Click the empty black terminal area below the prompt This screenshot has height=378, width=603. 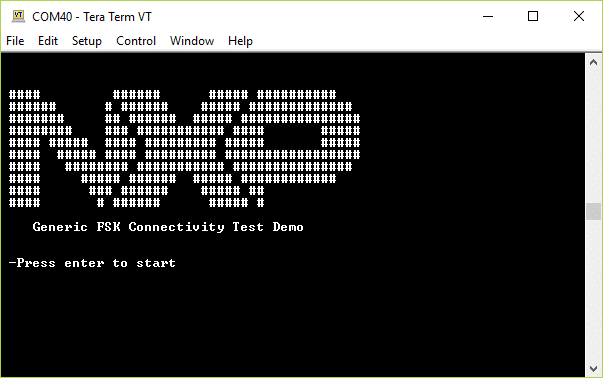tap(292, 323)
